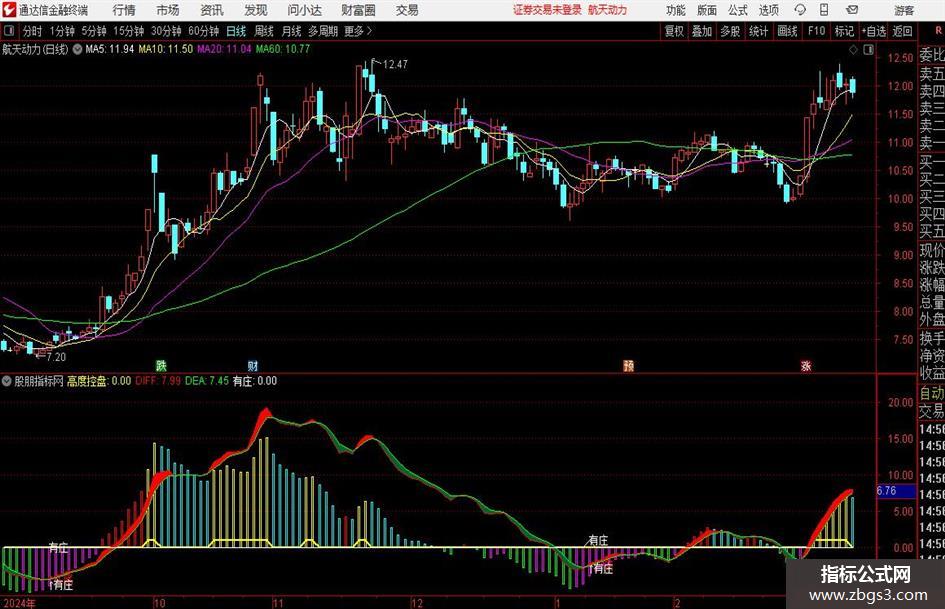Click the 预 marker on the chart timeline
945x609 pixels.
[628, 365]
